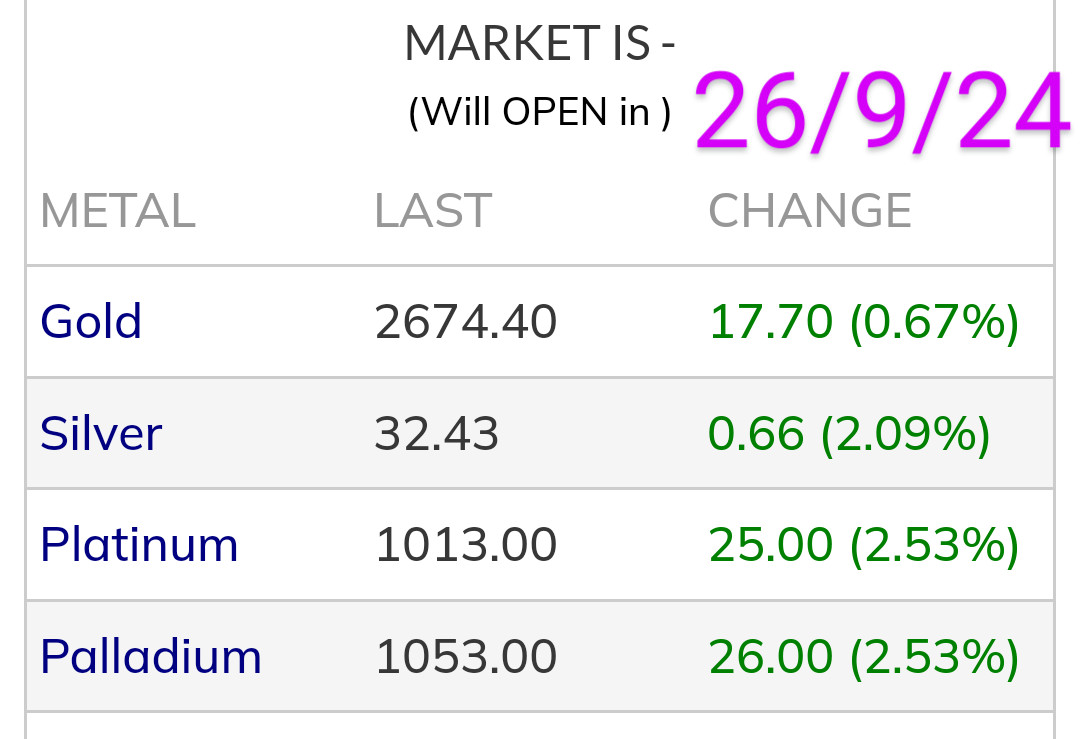
Task: Click Silver's change value 0.66 (2.09%)
Action: pyautogui.click(x=849, y=434)
